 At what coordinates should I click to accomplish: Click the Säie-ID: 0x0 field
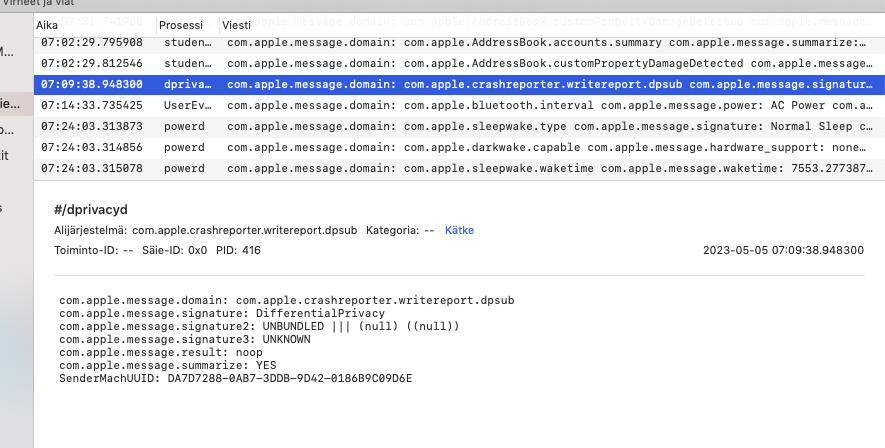click(174, 251)
